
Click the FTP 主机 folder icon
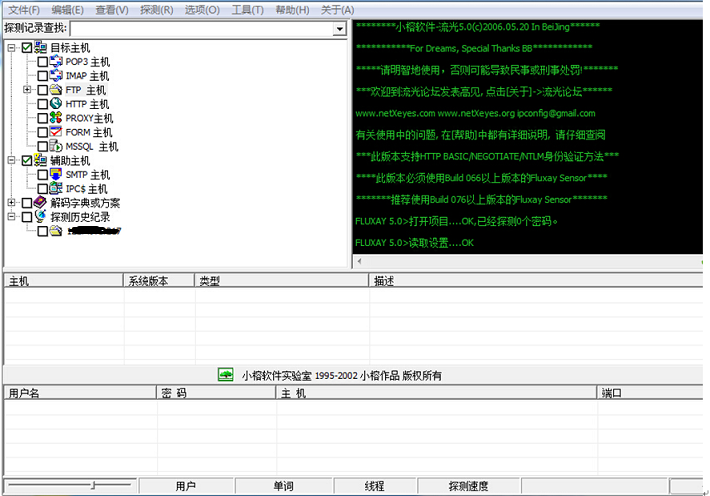pyautogui.click(x=57, y=90)
